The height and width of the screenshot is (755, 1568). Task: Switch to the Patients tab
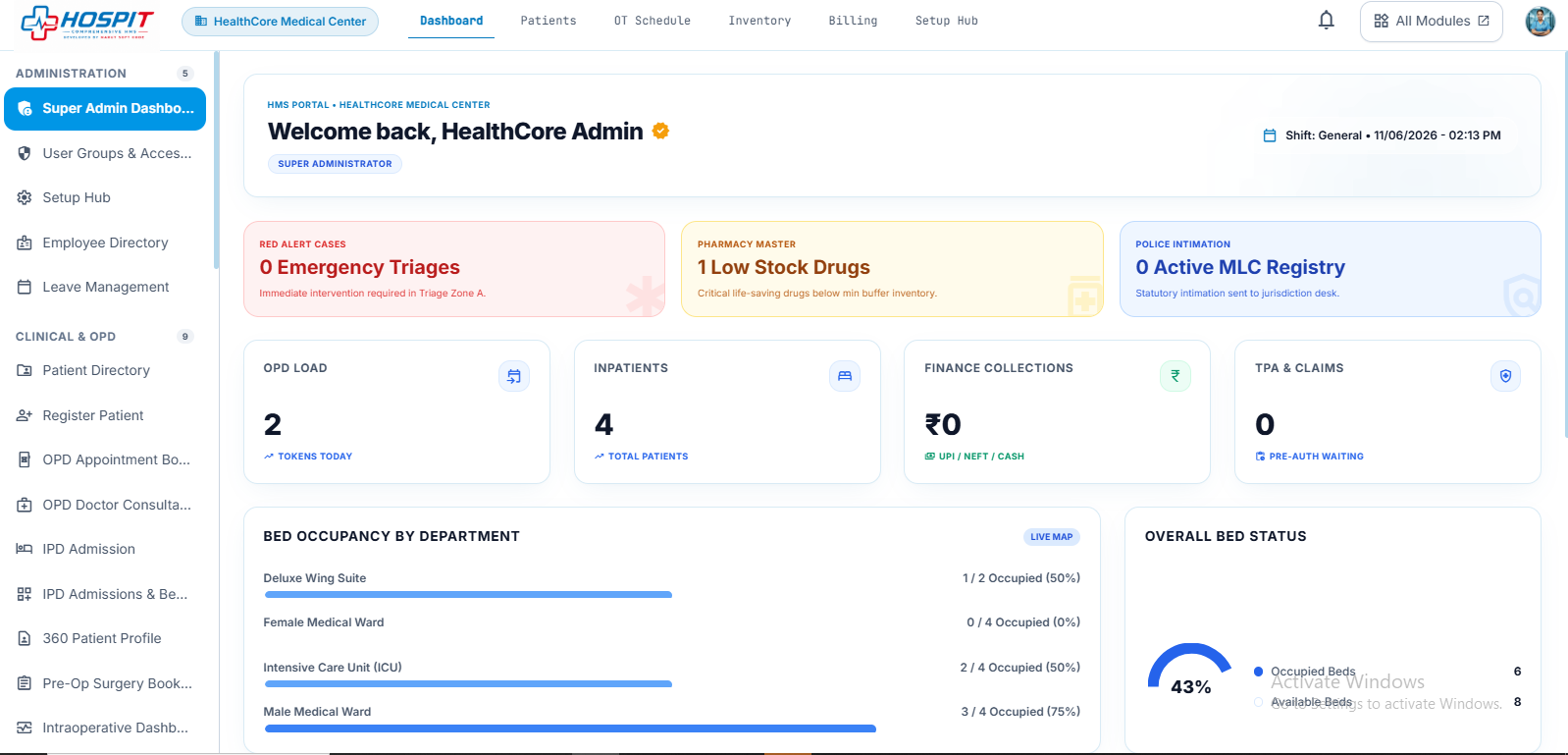[549, 21]
